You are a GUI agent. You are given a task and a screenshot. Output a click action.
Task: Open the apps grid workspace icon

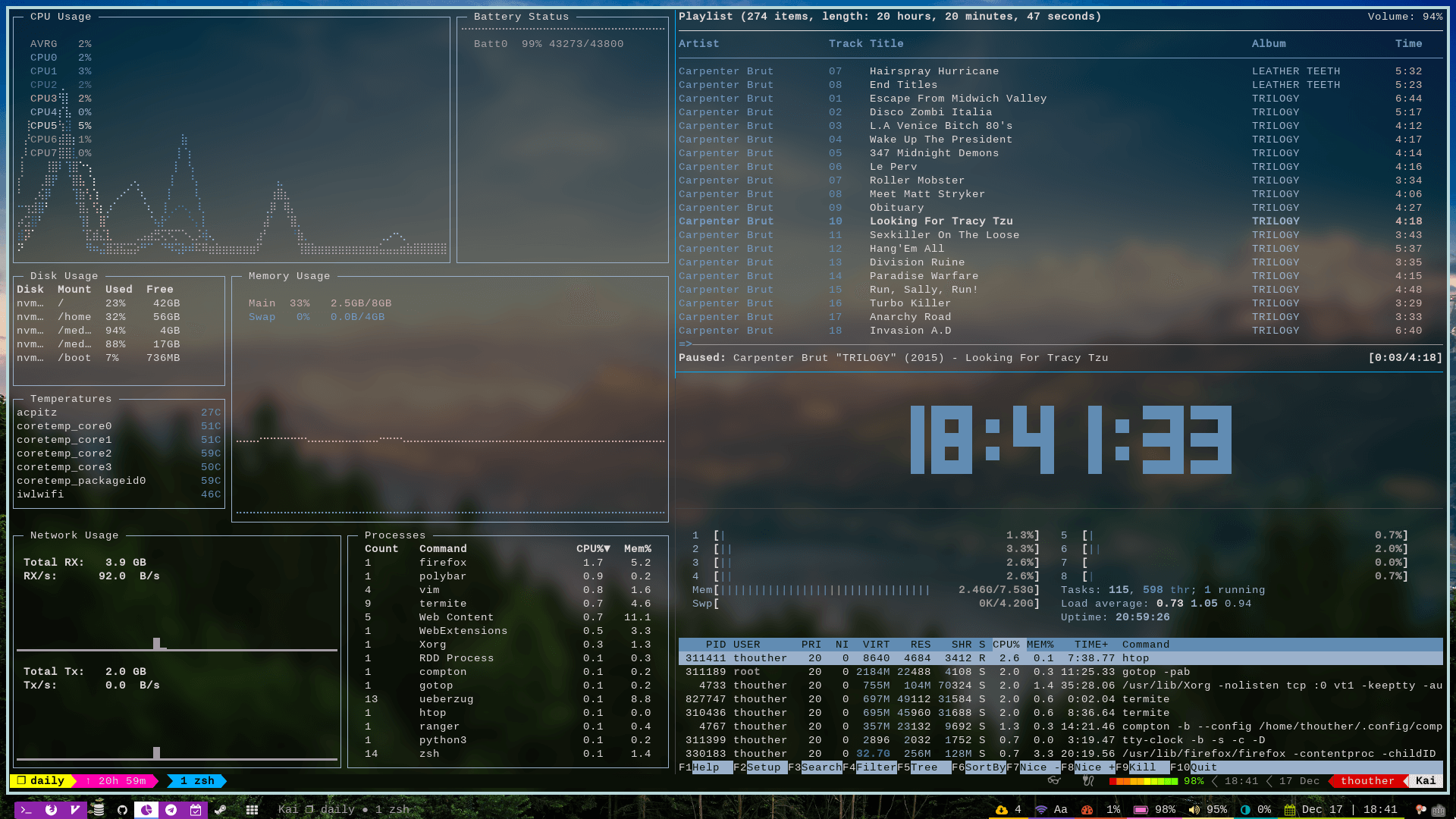click(x=253, y=810)
